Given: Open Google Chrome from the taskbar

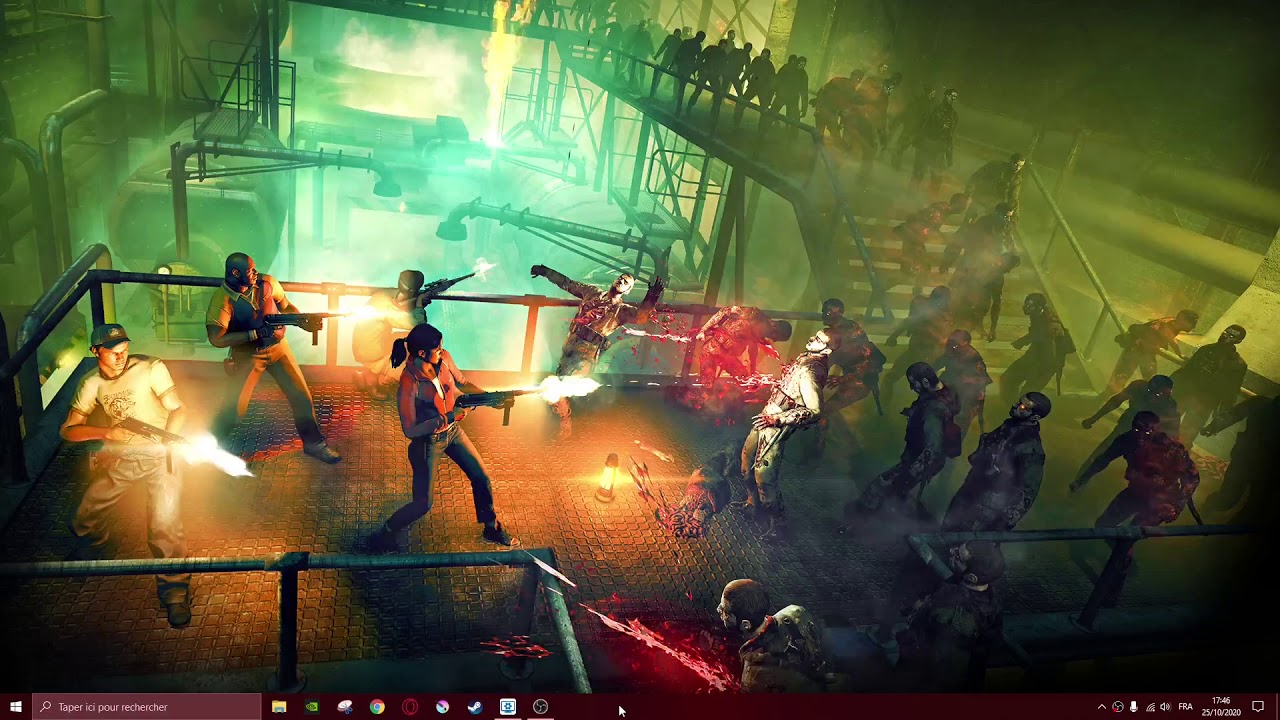Looking at the screenshot, I should click(377, 707).
